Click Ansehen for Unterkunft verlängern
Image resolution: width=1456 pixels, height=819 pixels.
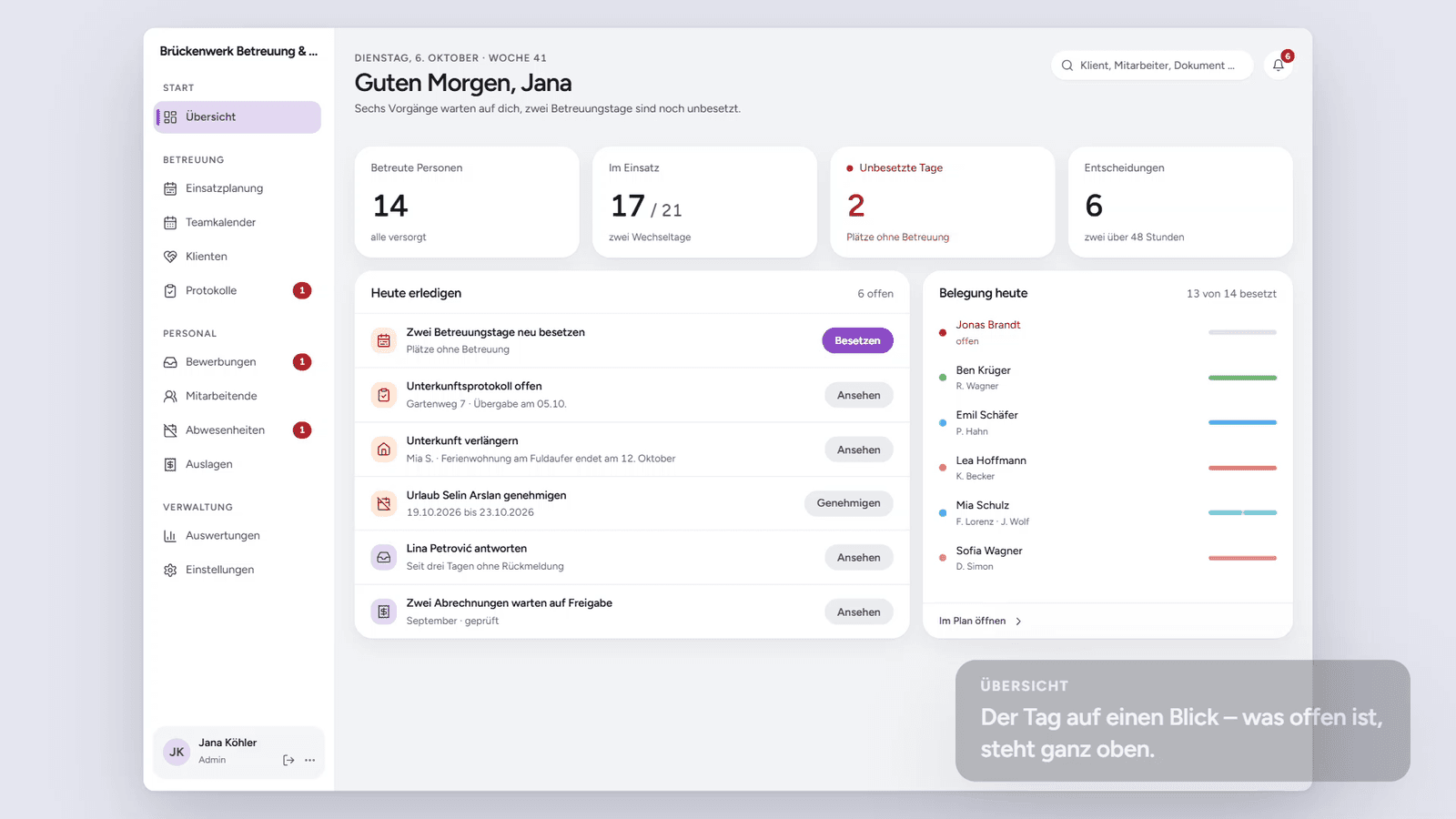click(x=858, y=450)
